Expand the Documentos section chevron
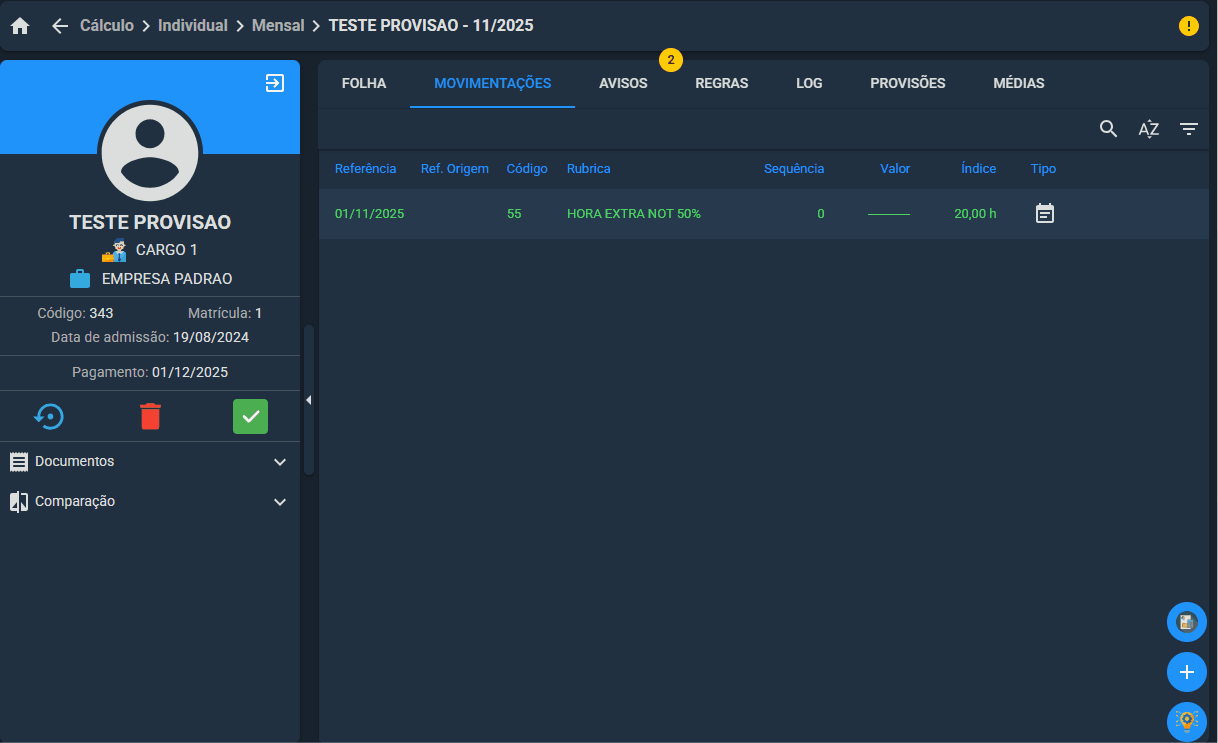The image size is (1218, 743). tap(280, 462)
